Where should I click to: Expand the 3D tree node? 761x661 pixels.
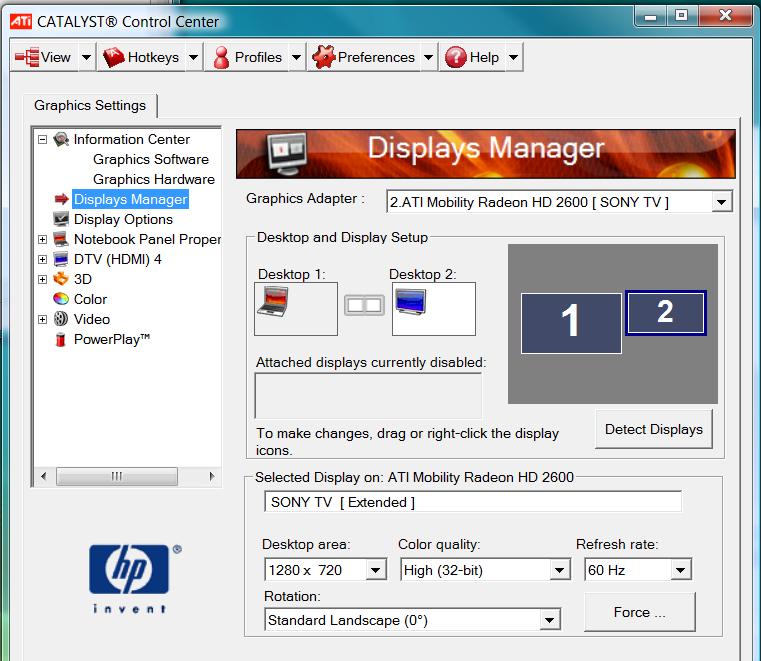[43, 279]
